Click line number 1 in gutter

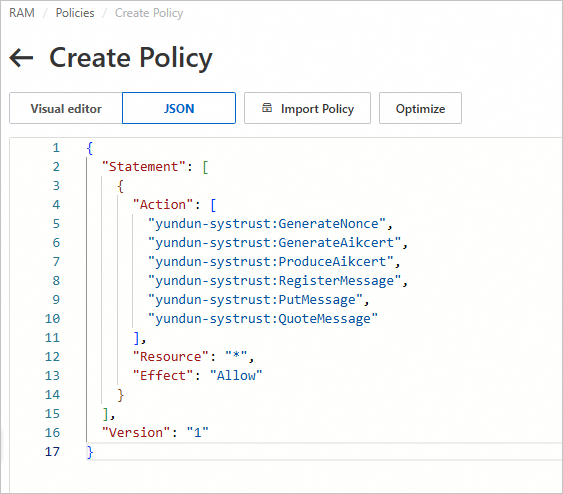56,148
